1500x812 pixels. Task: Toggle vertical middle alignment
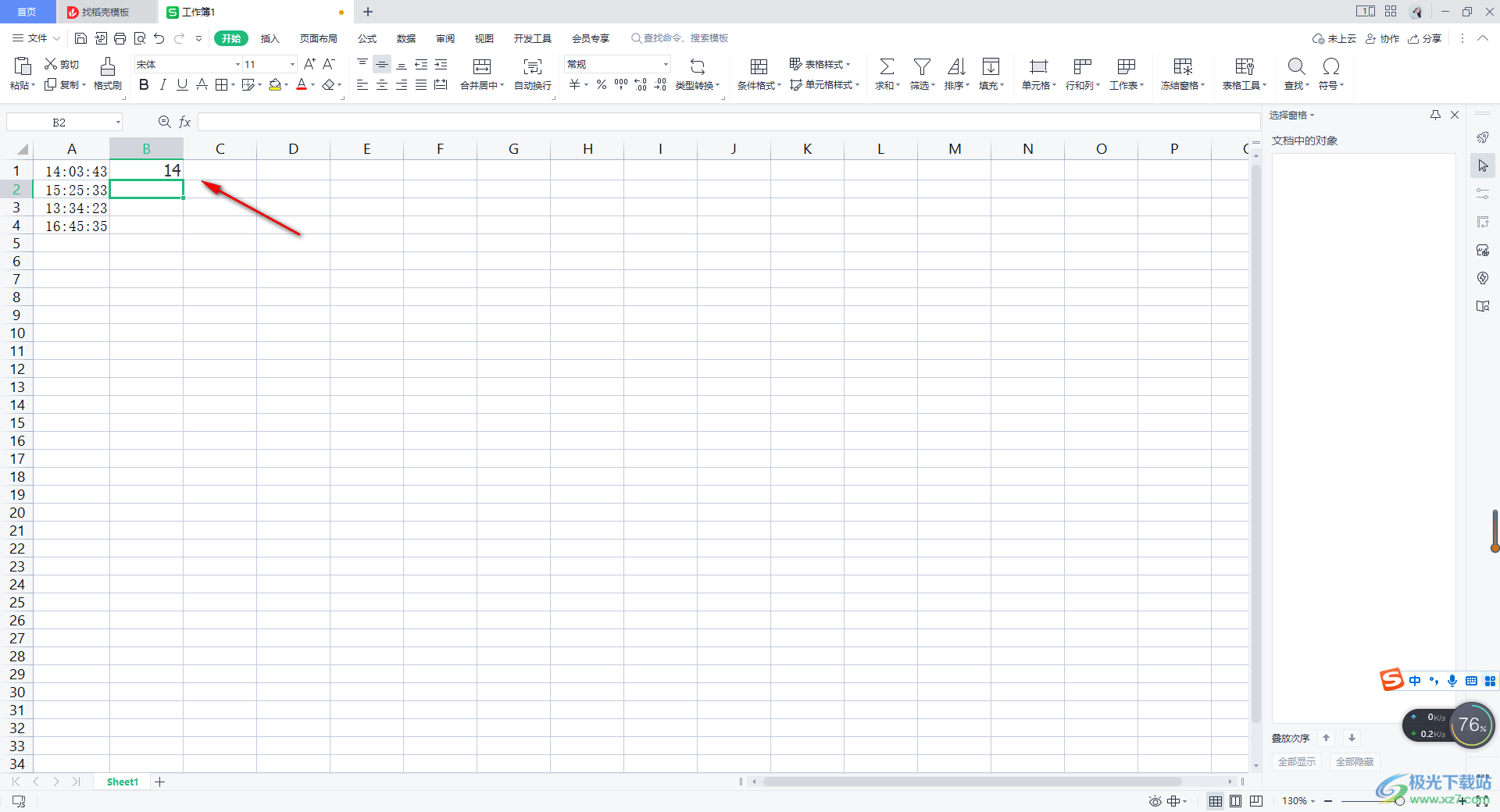click(382, 64)
